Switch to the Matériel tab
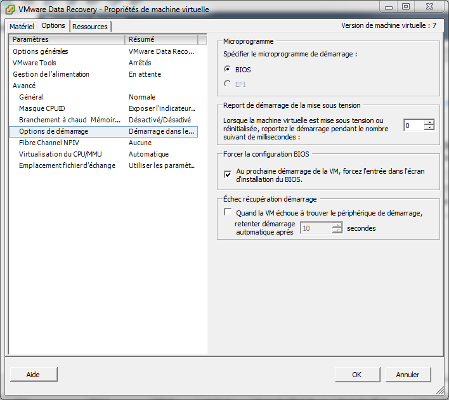Image resolution: width=449 pixels, height=400 pixels. [x=22, y=26]
